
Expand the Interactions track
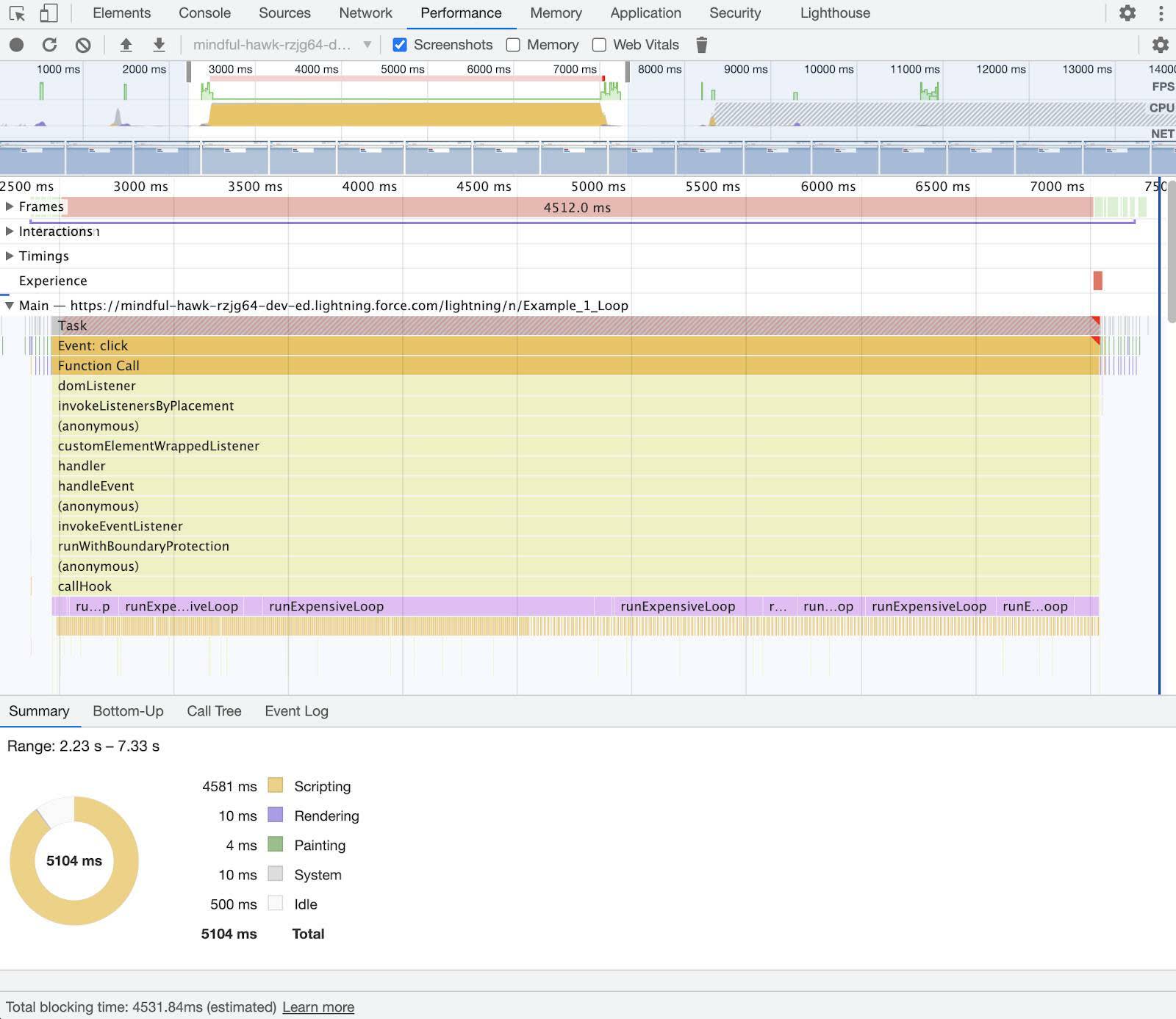click(10, 231)
